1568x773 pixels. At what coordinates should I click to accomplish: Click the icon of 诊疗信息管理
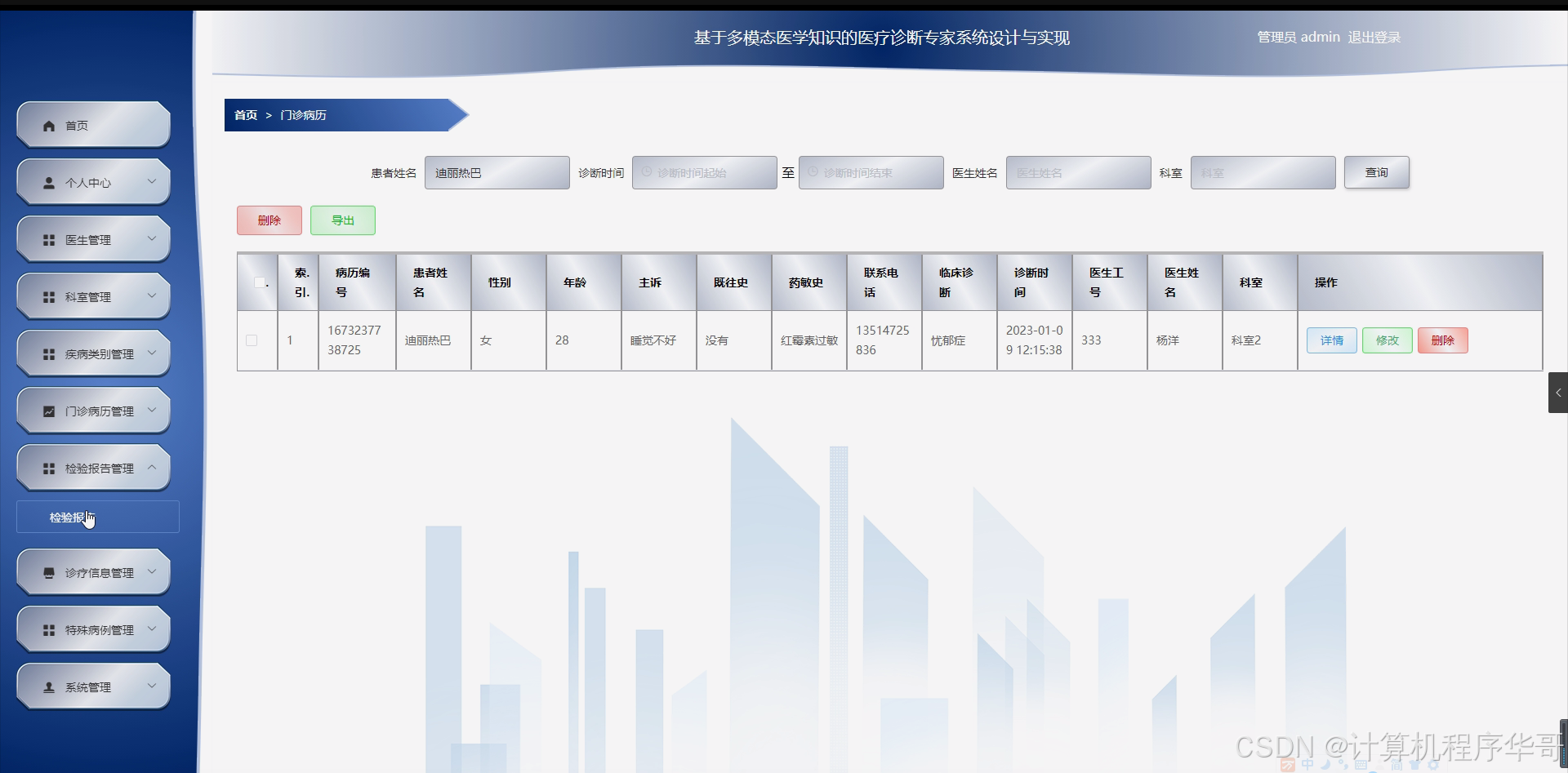pos(49,573)
